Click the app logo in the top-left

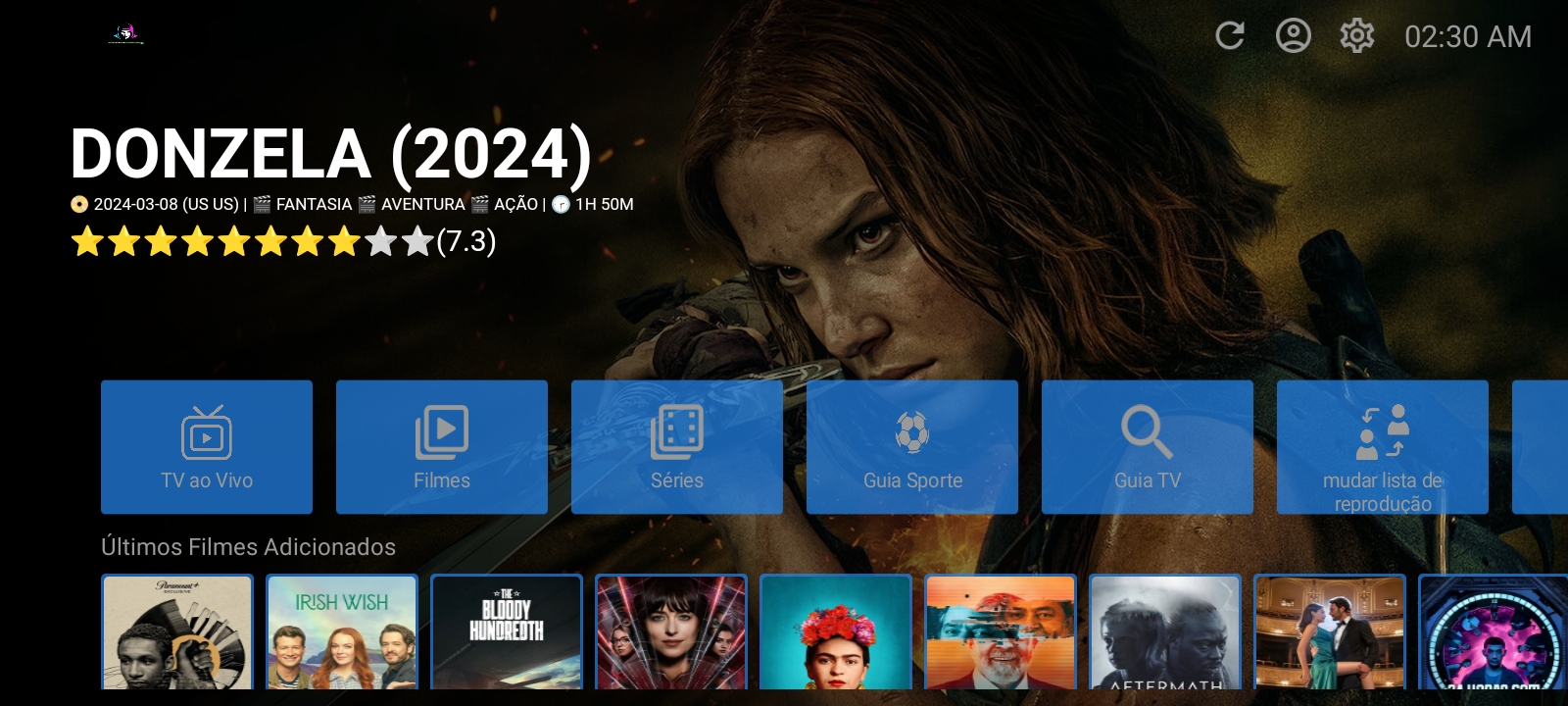[x=125, y=34]
